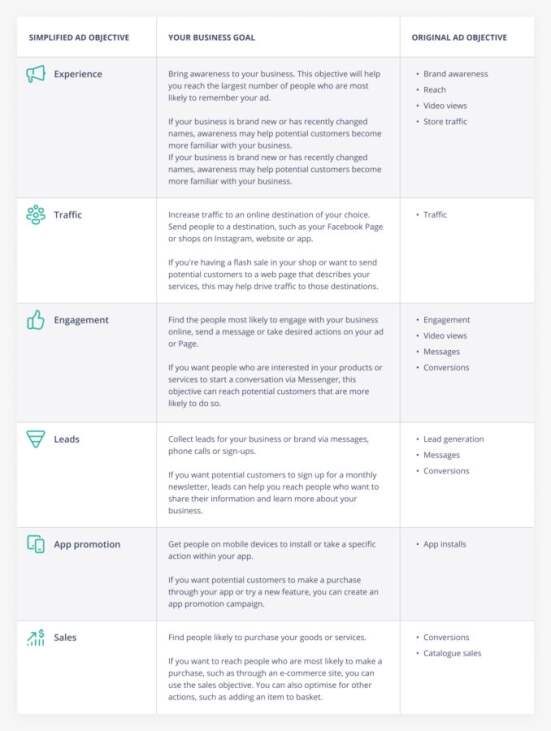Viewport: 551px width, 731px height.
Task: Click the Your Business Goal column header
Action: point(212,37)
